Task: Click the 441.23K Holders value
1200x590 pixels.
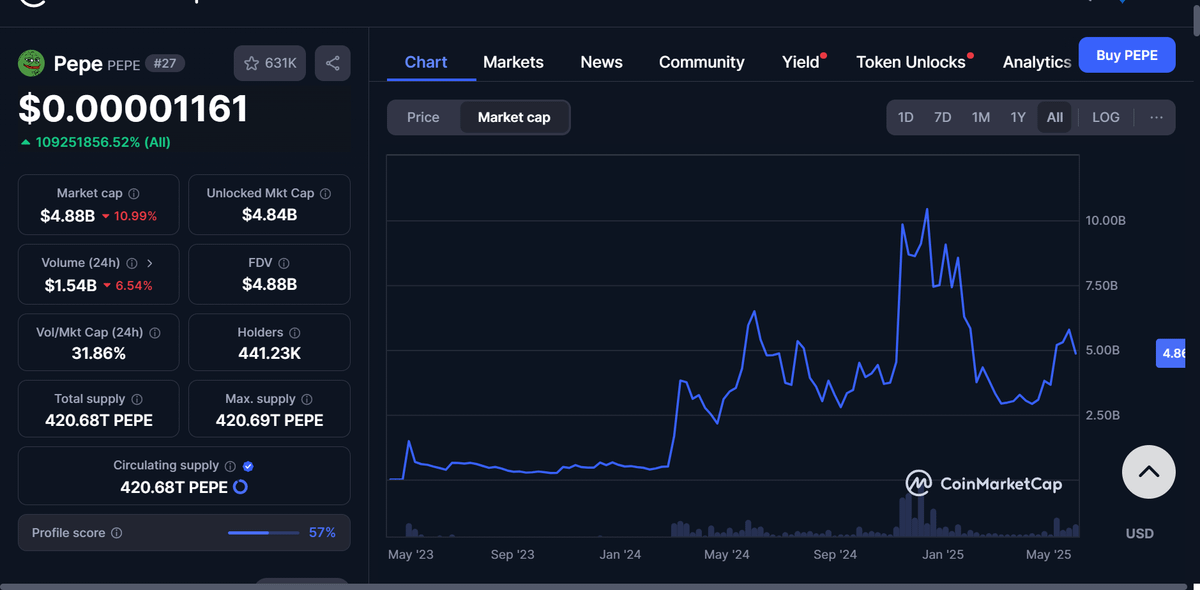Action: (x=270, y=353)
